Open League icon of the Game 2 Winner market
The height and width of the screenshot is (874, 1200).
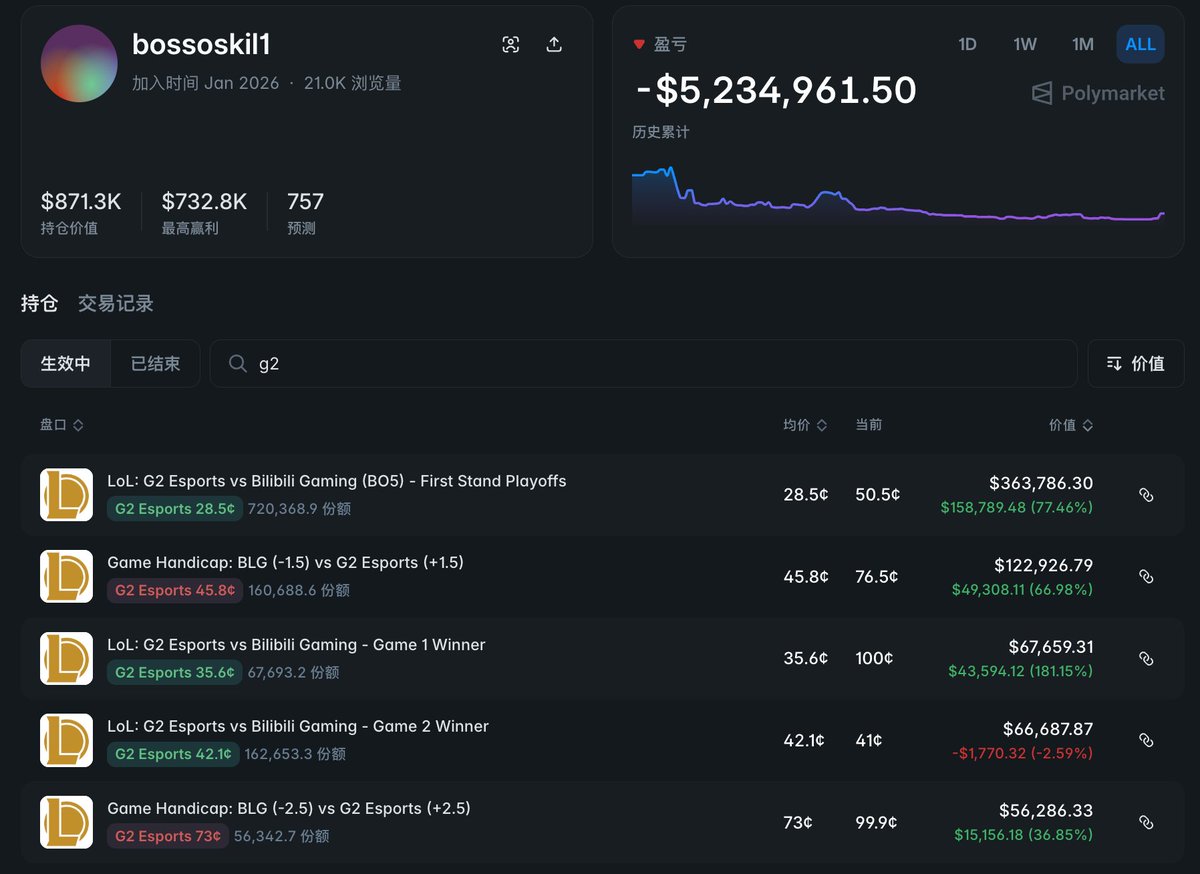(67, 741)
